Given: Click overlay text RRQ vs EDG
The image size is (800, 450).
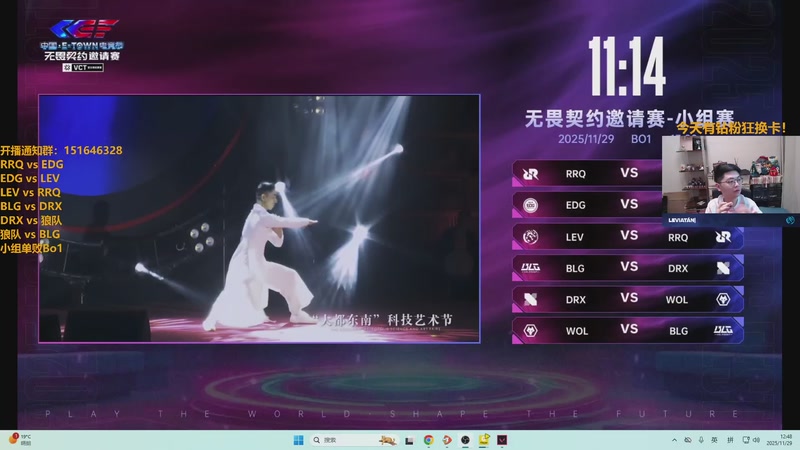Looking at the screenshot, I should point(32,164).
